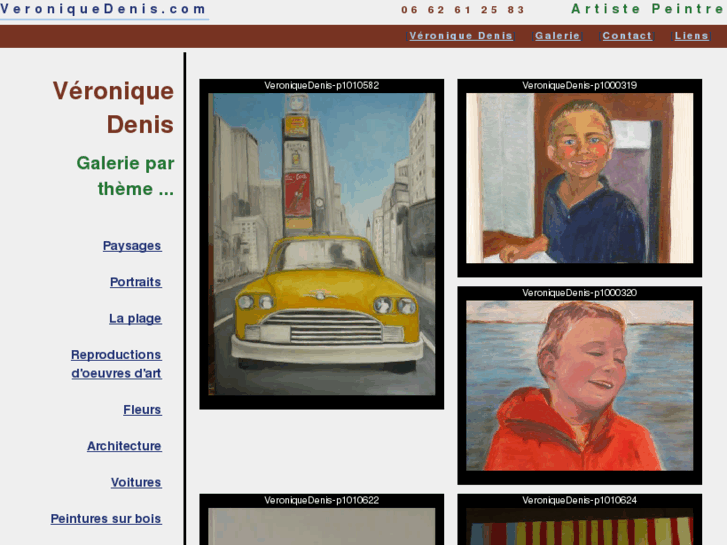The image size is (727, 545).
Task: Open the Portraits theme link
Action: coord(136,282)
